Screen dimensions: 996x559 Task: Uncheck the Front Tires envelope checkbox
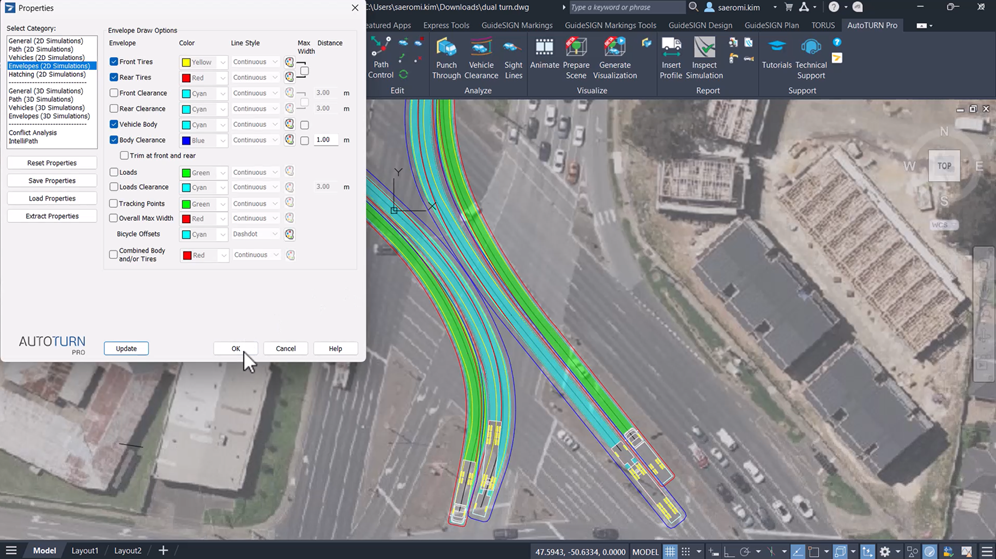coord(114,62)
